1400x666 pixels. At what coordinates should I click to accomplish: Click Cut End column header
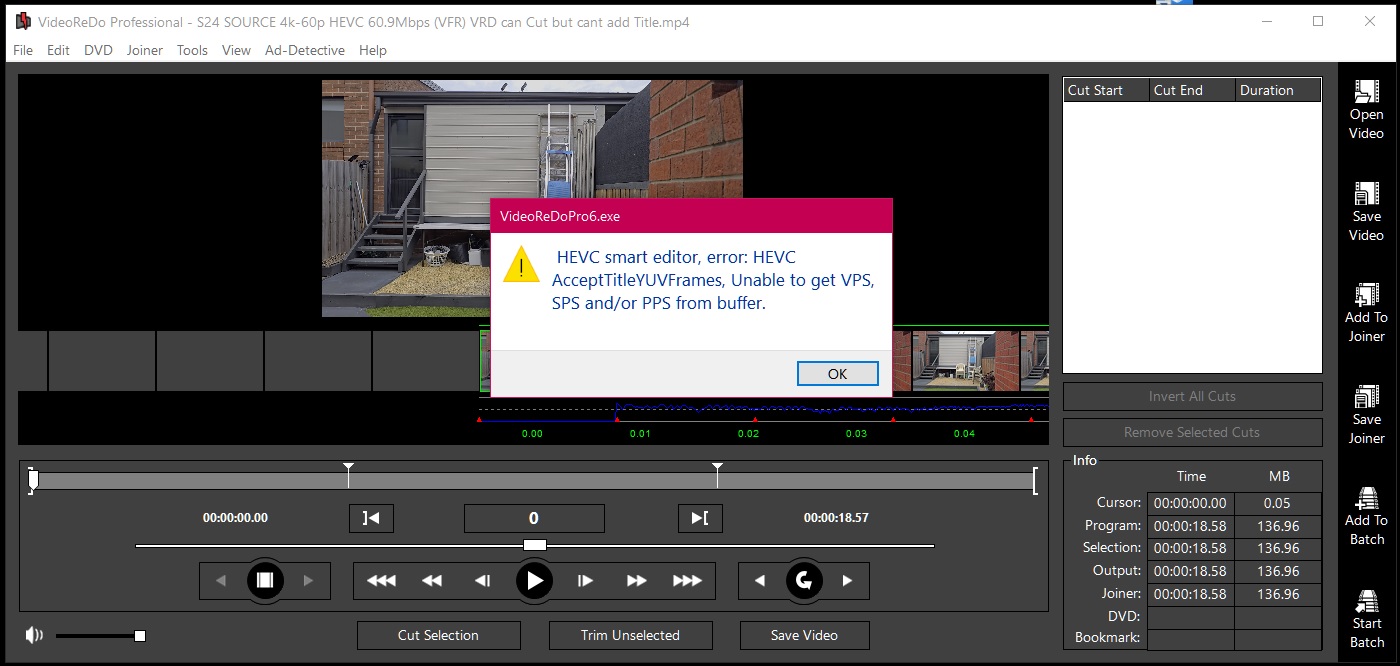coord(1192,90)
